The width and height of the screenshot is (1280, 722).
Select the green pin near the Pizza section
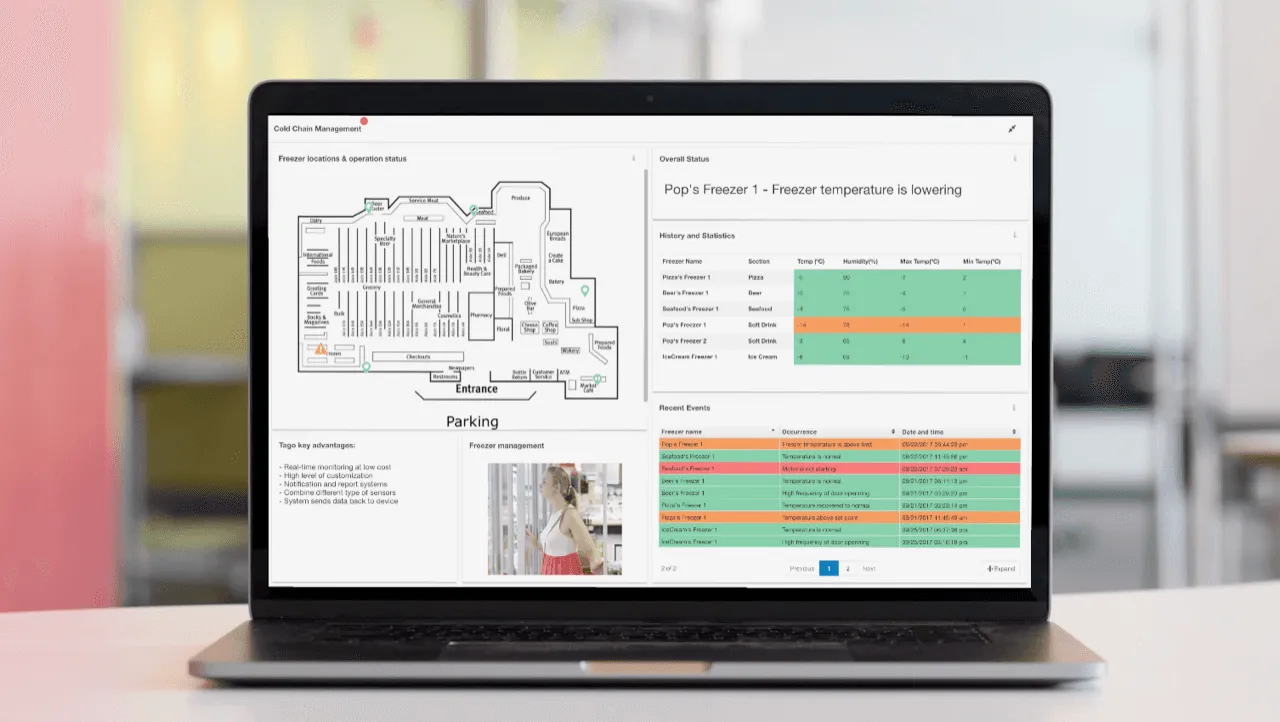pyautogui.click(x=585, y=291)
